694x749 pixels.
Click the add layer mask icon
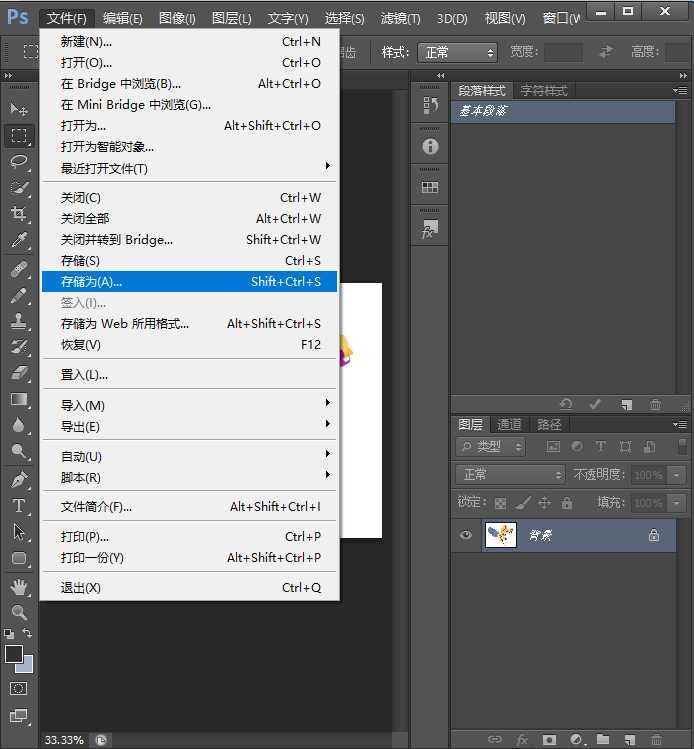pyautogui.click(x=549, y=740)
